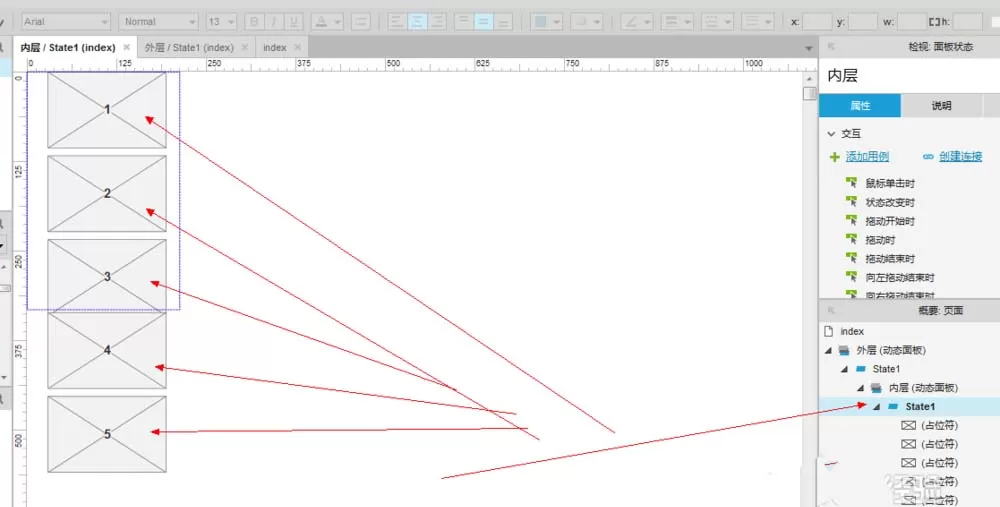
Task: Select the 拖动结束时 event
Action: 890,259
